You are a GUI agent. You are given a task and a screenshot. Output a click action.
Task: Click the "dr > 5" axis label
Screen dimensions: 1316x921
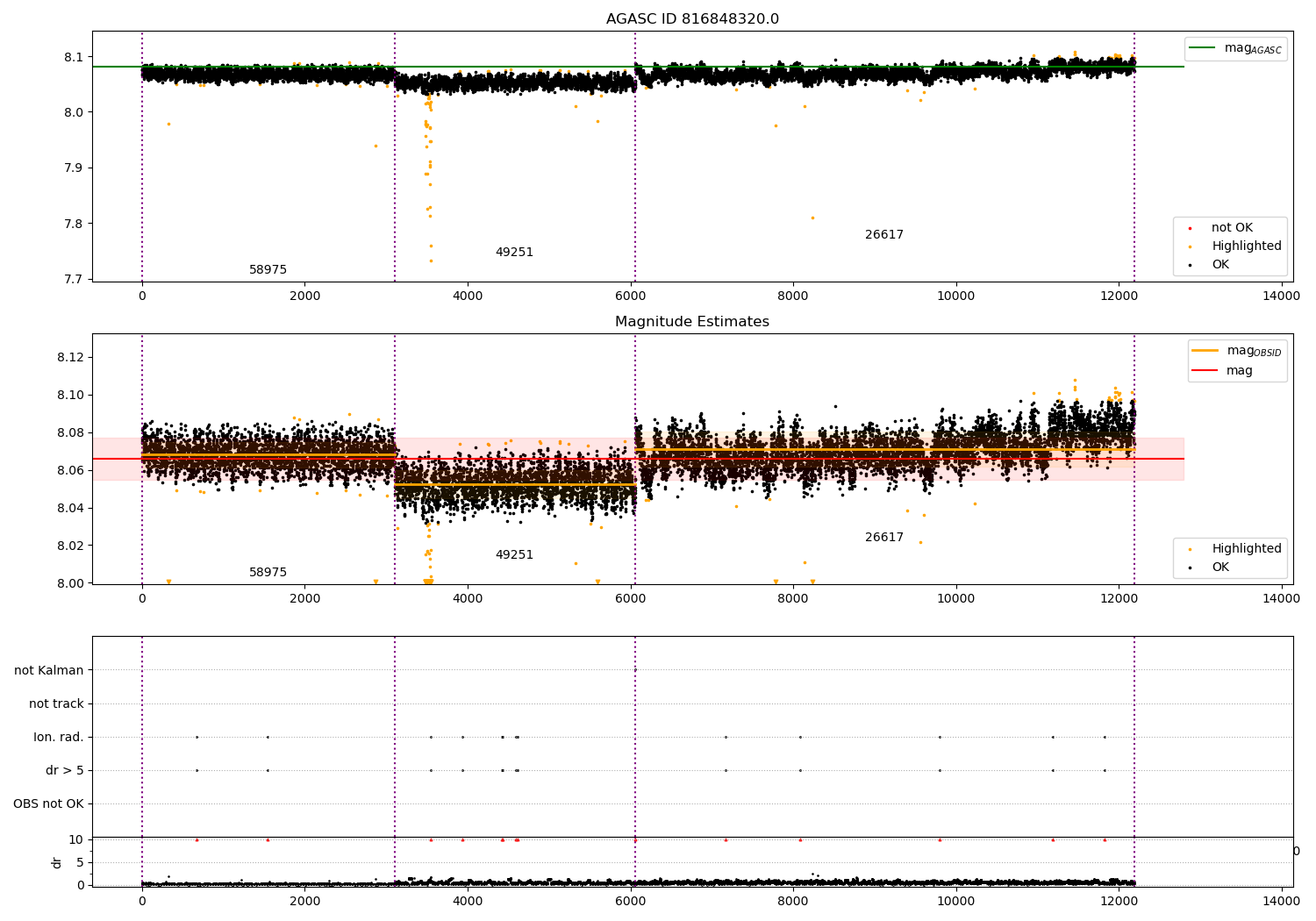point(65,771)
